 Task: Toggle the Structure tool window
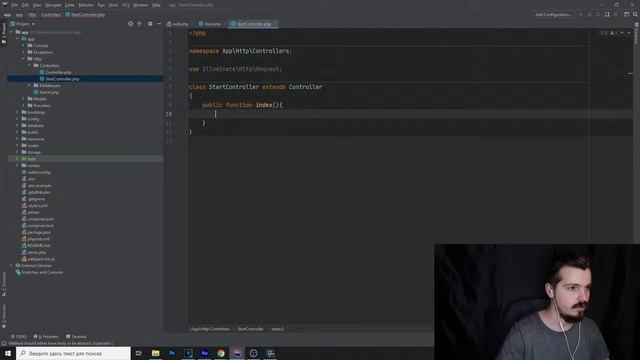coord(4,284)
